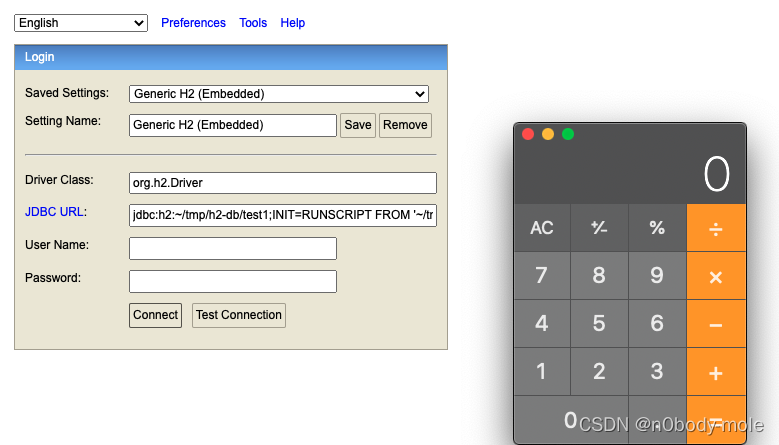Click the JDBC URL link label
The image size is (779, 445).
click(x=54, y=212)
